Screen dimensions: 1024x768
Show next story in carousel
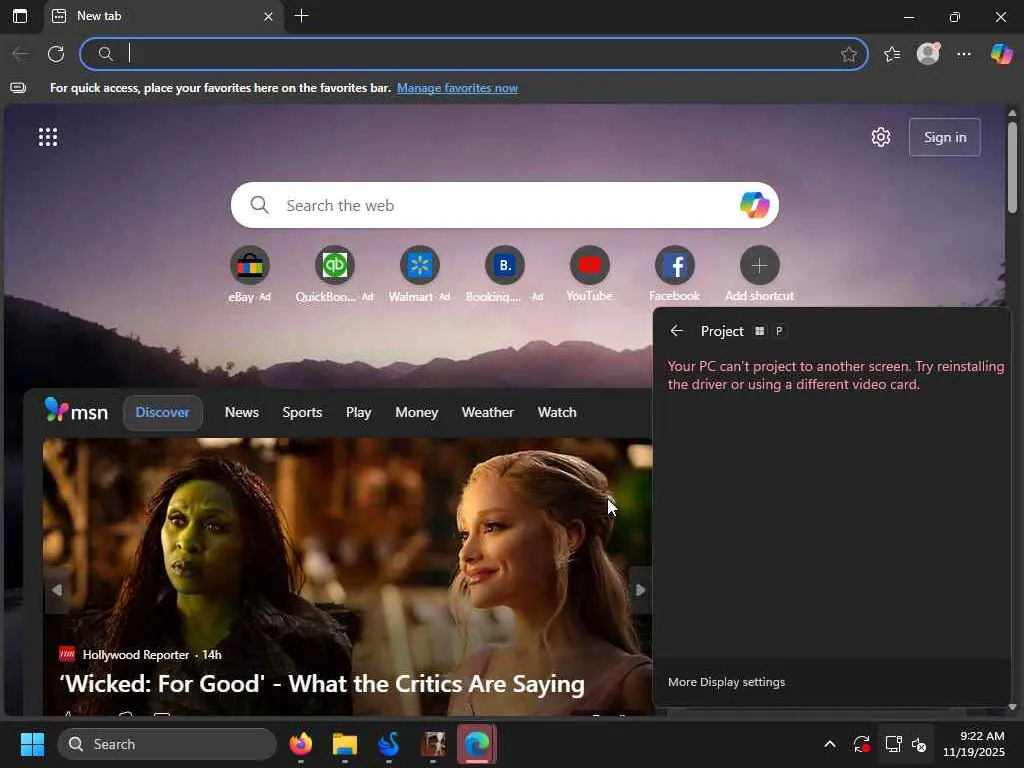640,590
